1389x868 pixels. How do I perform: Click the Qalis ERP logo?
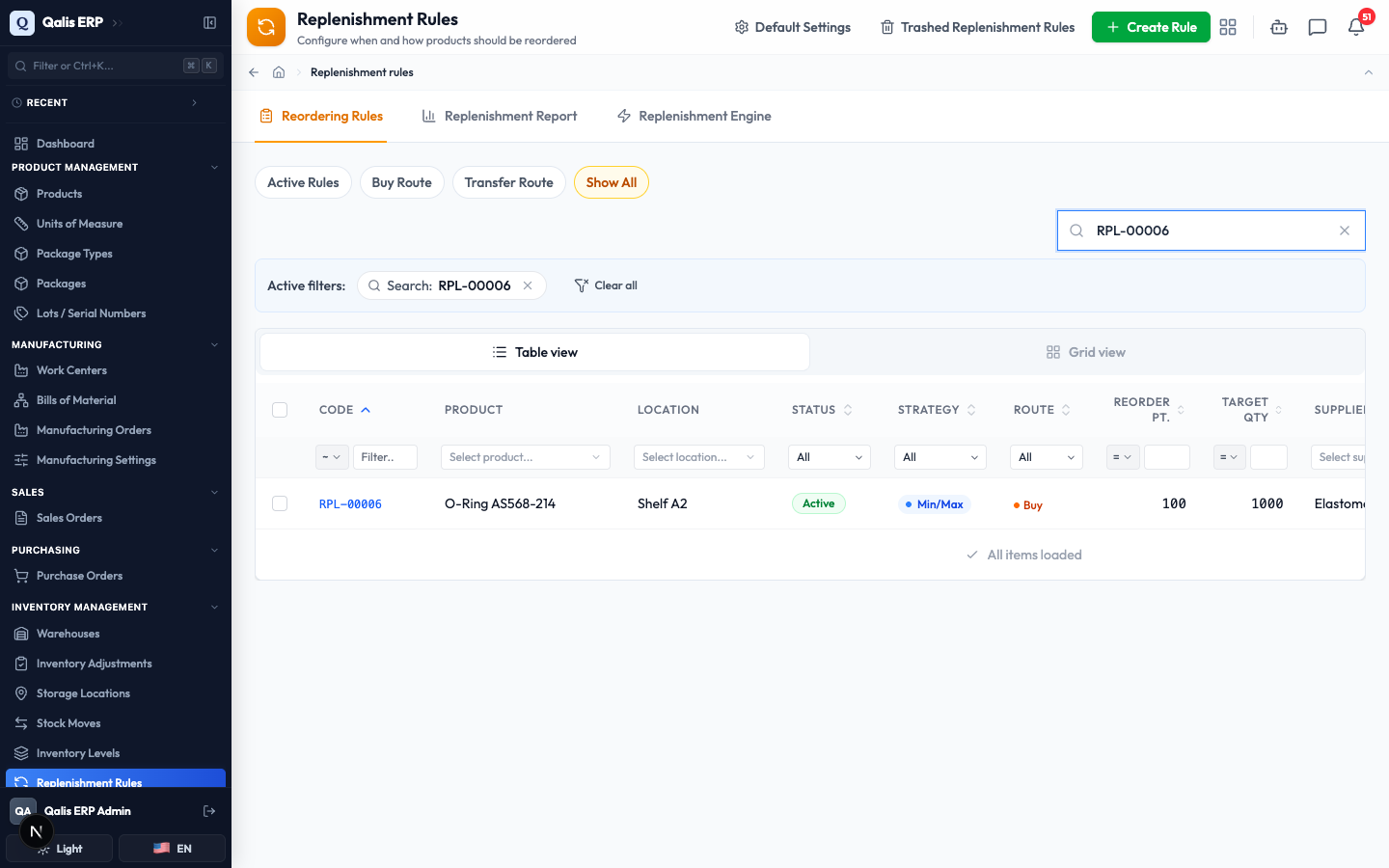coord(22,22)
